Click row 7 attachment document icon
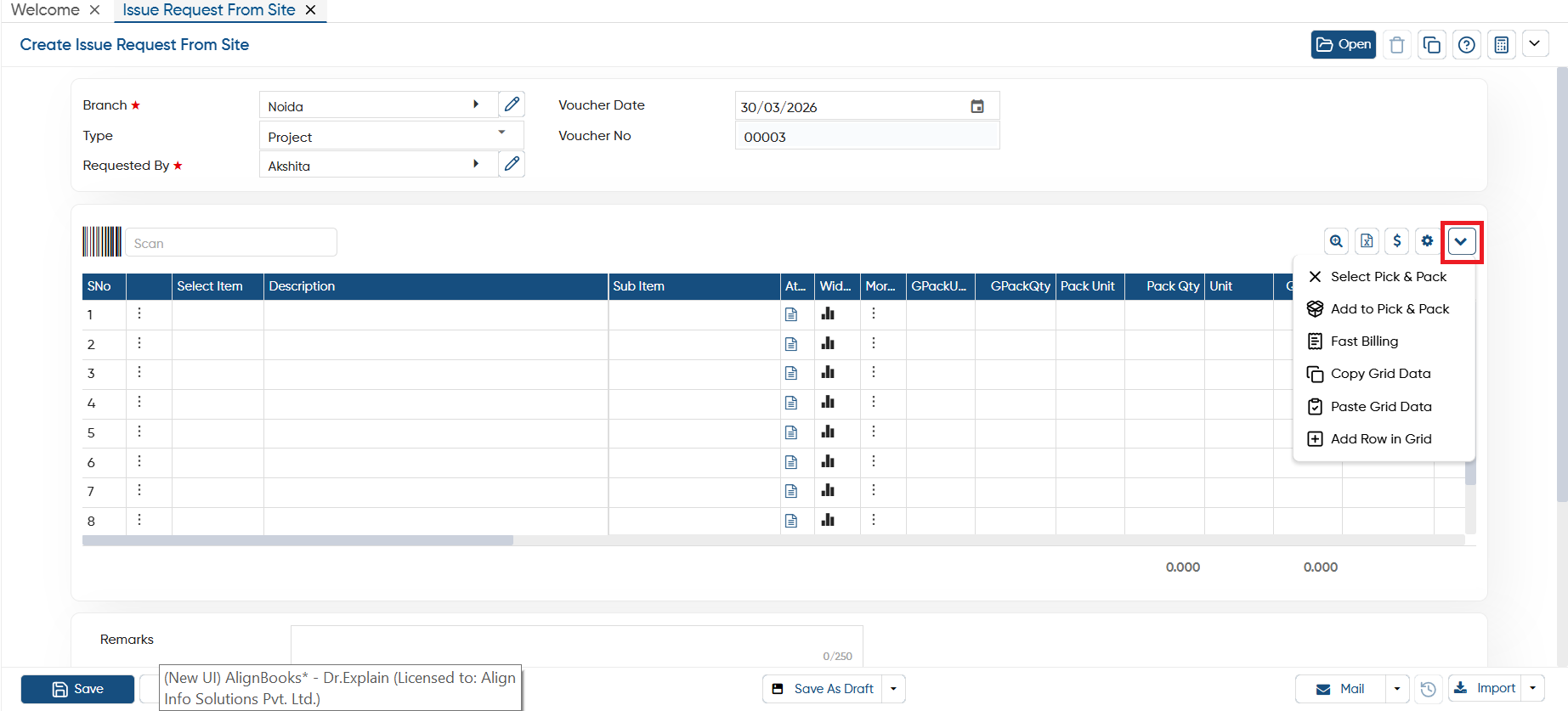Image resolution: width=1568 pixels, height=711 pixels. (x=791, y=491)
